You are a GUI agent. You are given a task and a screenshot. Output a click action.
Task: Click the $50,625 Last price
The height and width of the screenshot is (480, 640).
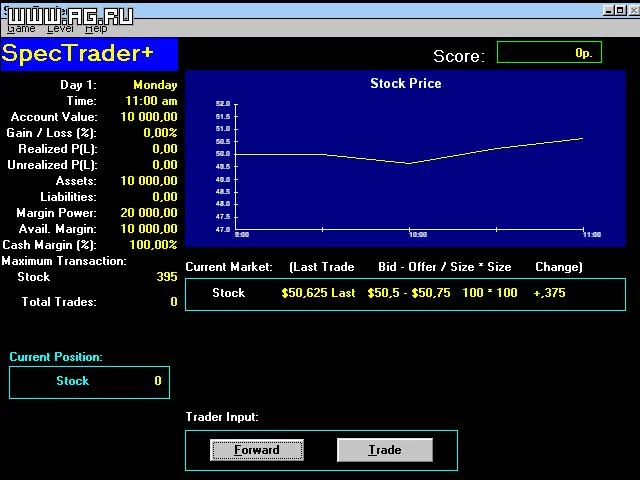tap(318, 293)
